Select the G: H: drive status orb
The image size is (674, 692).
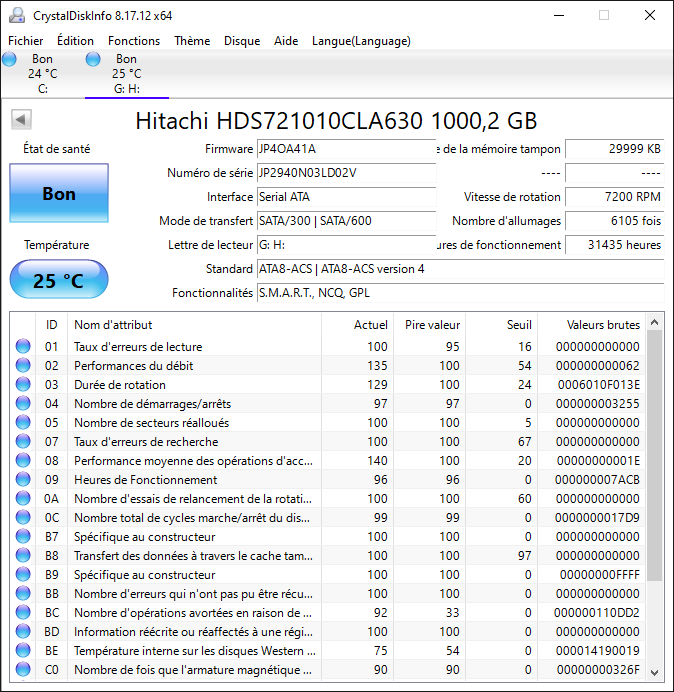click(x=93, y=59)
